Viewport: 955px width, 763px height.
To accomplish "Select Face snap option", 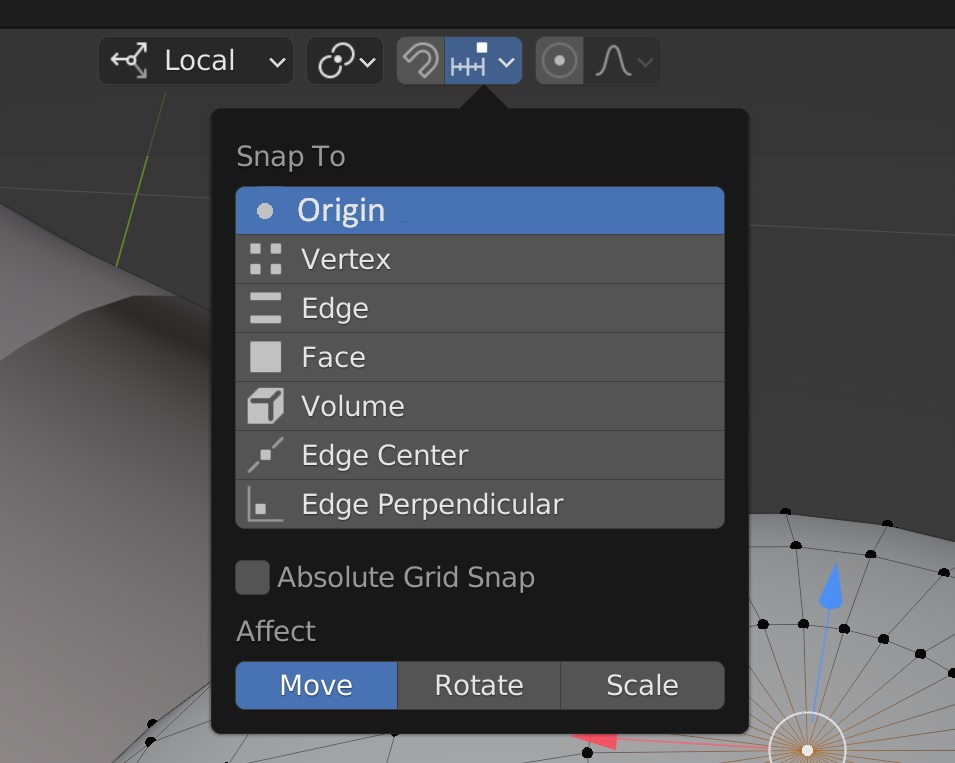I will click(x=480, y=357).
